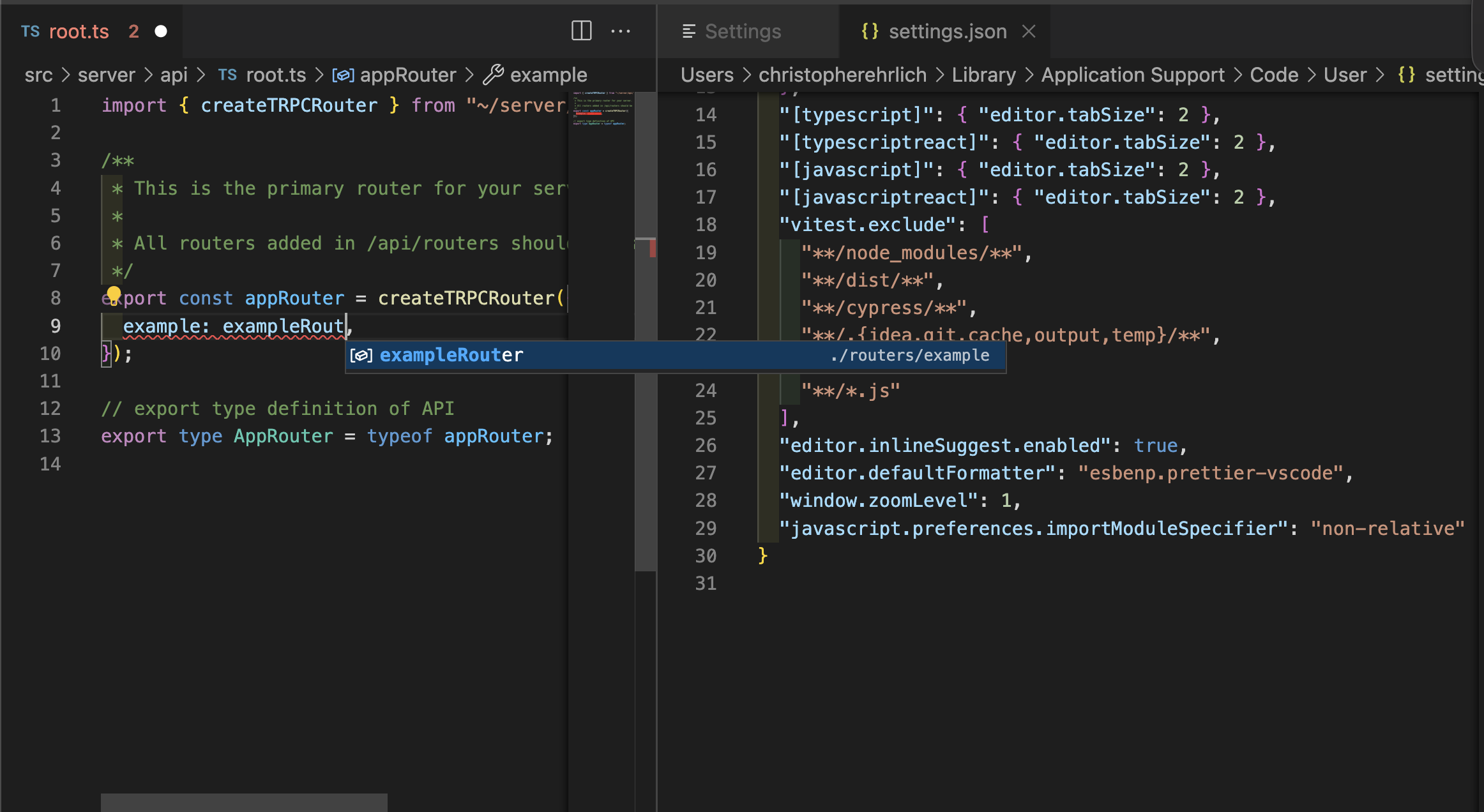
Task: Click the braces icon on settings.json tab
Action: click(x=870, y=31)
